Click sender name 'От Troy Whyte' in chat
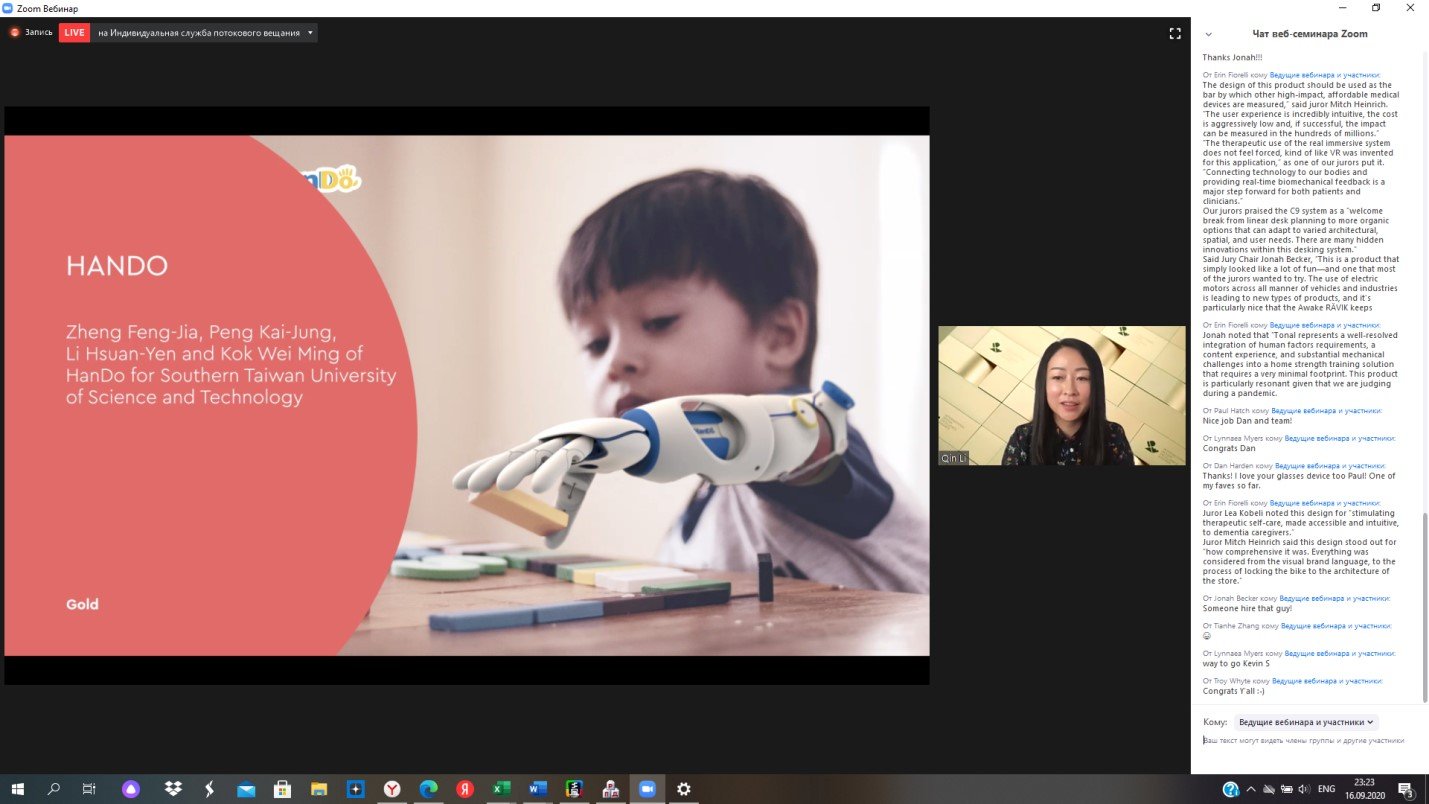The width and height of the screenshot is (1429, 804). 1226,681
